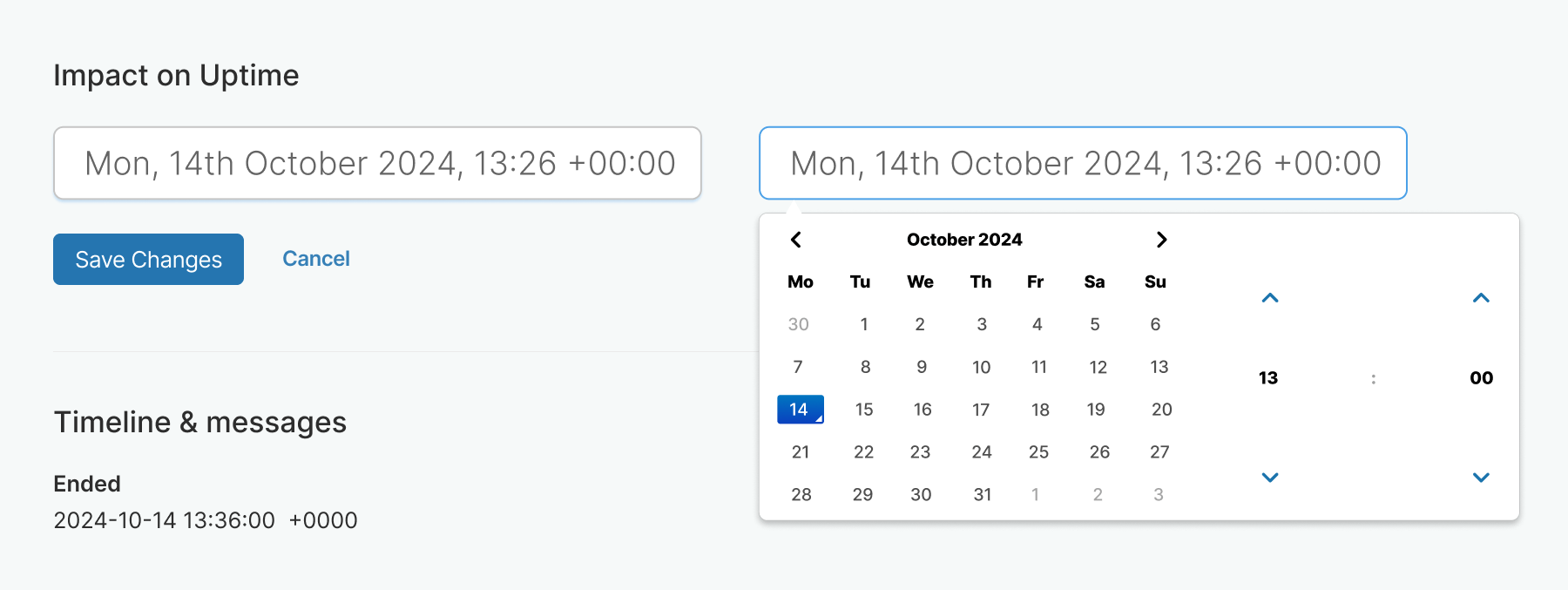This screenshot has width=1568, height=590.
Task: Select October 31 in the calendar
Action: point(982,493)
